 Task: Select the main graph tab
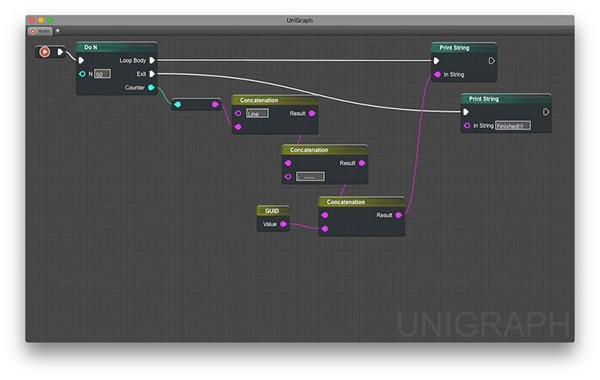tap(40, 31)
